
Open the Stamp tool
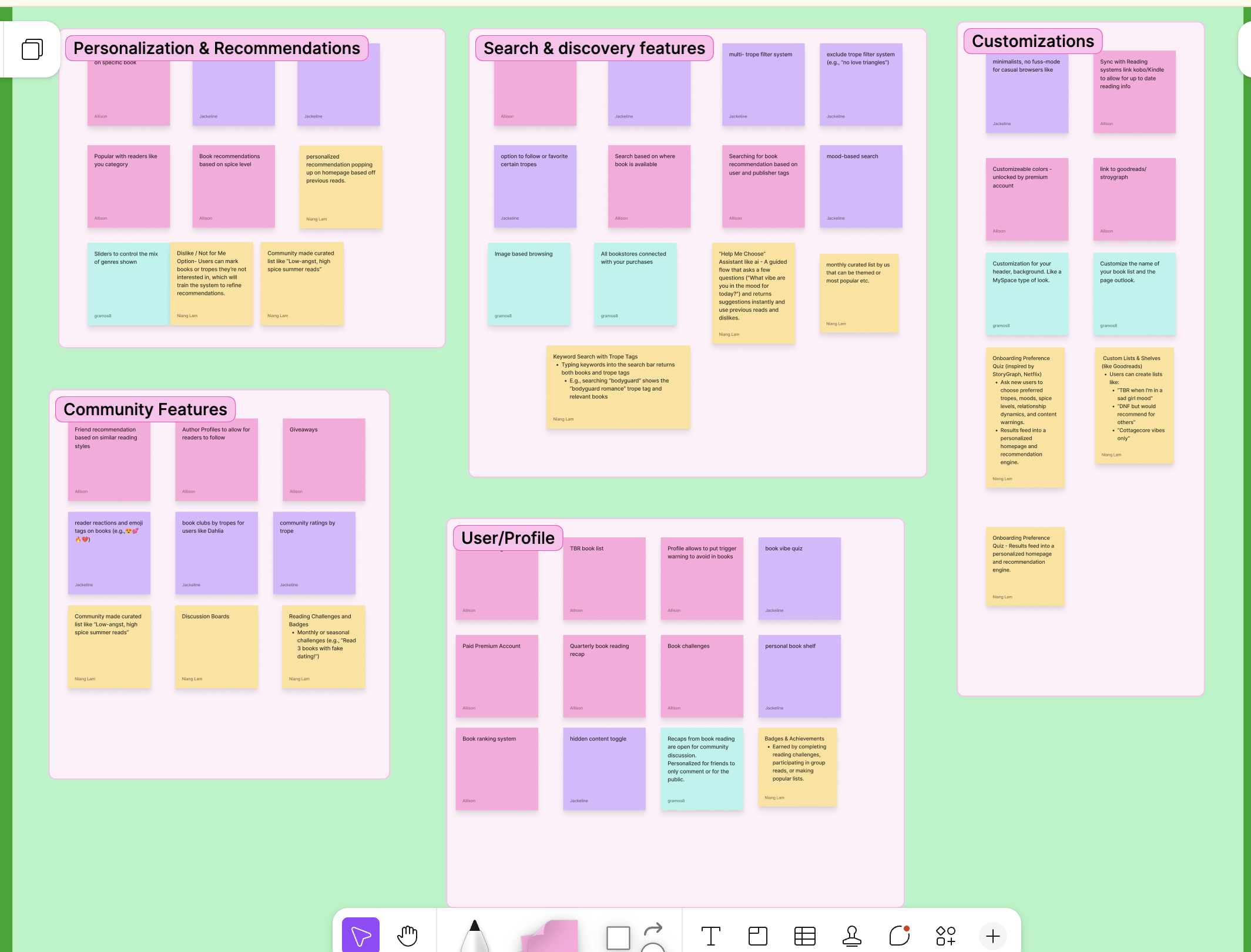tap(851, 936)
